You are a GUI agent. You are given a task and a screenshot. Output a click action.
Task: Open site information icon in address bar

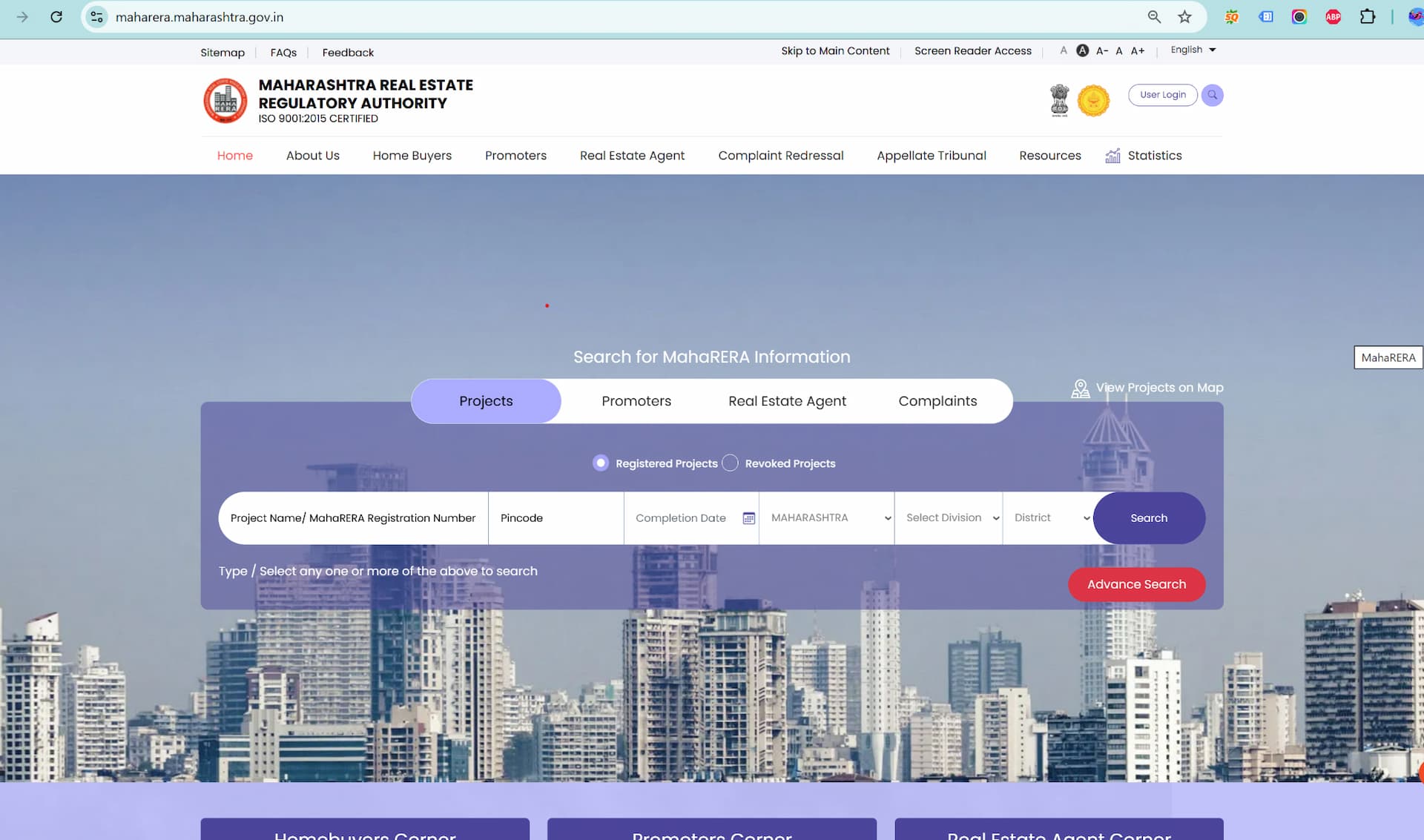pyautogui.click(x=97, y=16)
